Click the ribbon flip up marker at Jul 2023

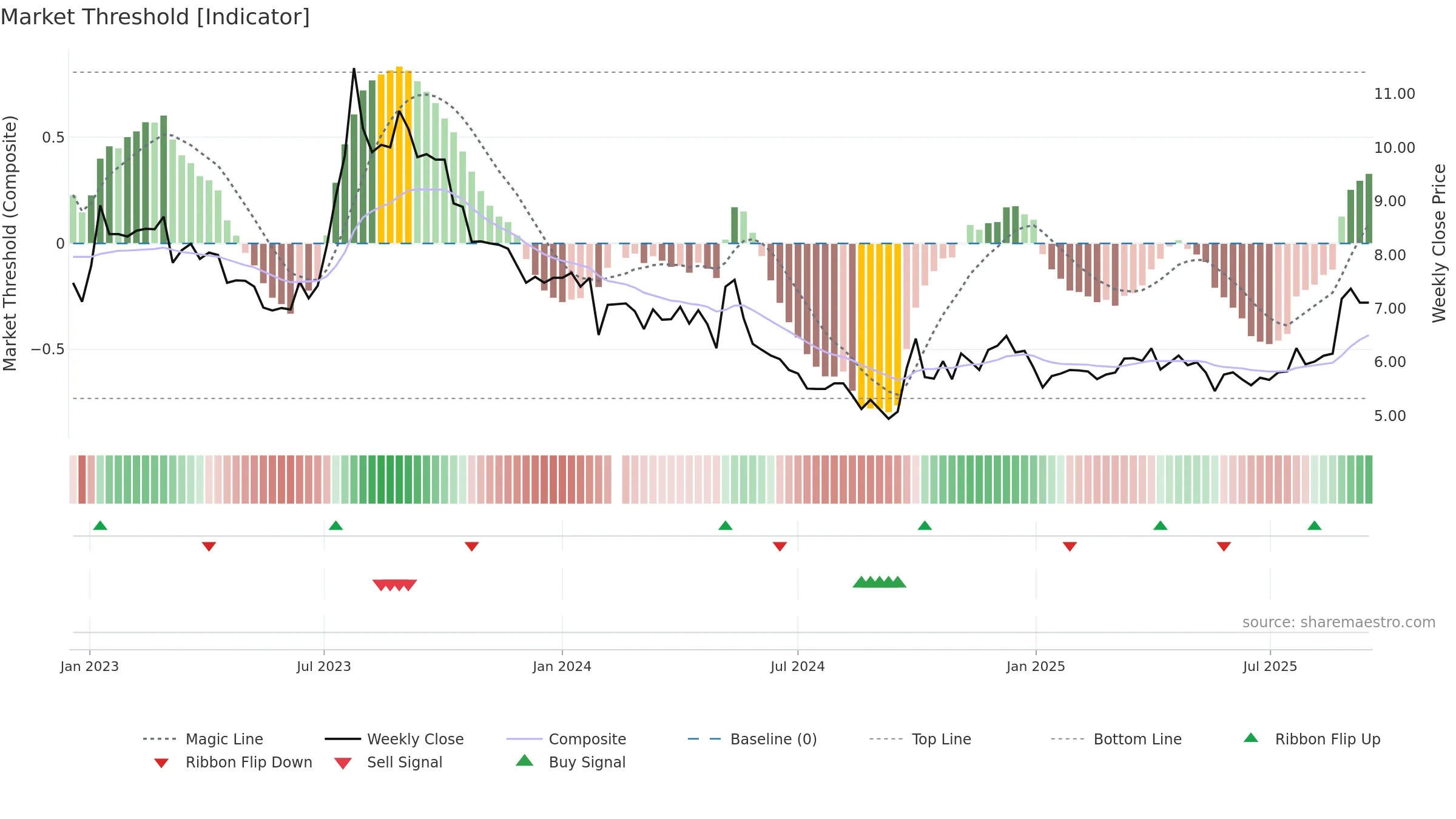[x=335, y=525]
